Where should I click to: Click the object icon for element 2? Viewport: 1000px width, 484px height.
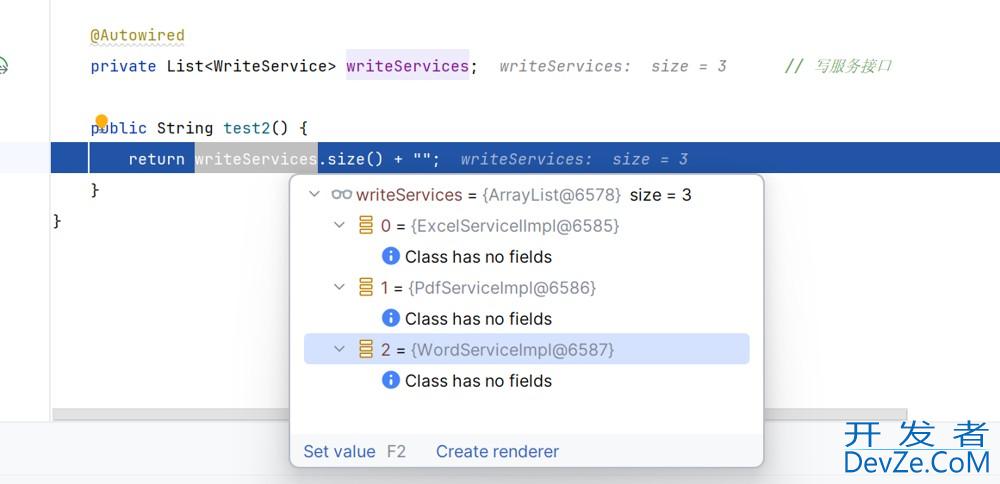point(366,350)
